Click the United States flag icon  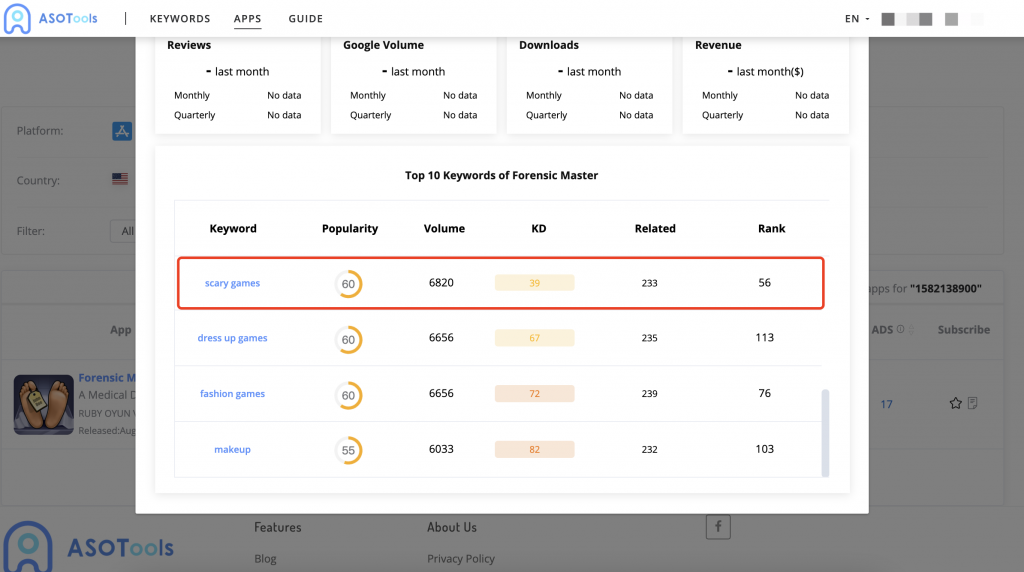pyautogui.click(x=120, y=180)
